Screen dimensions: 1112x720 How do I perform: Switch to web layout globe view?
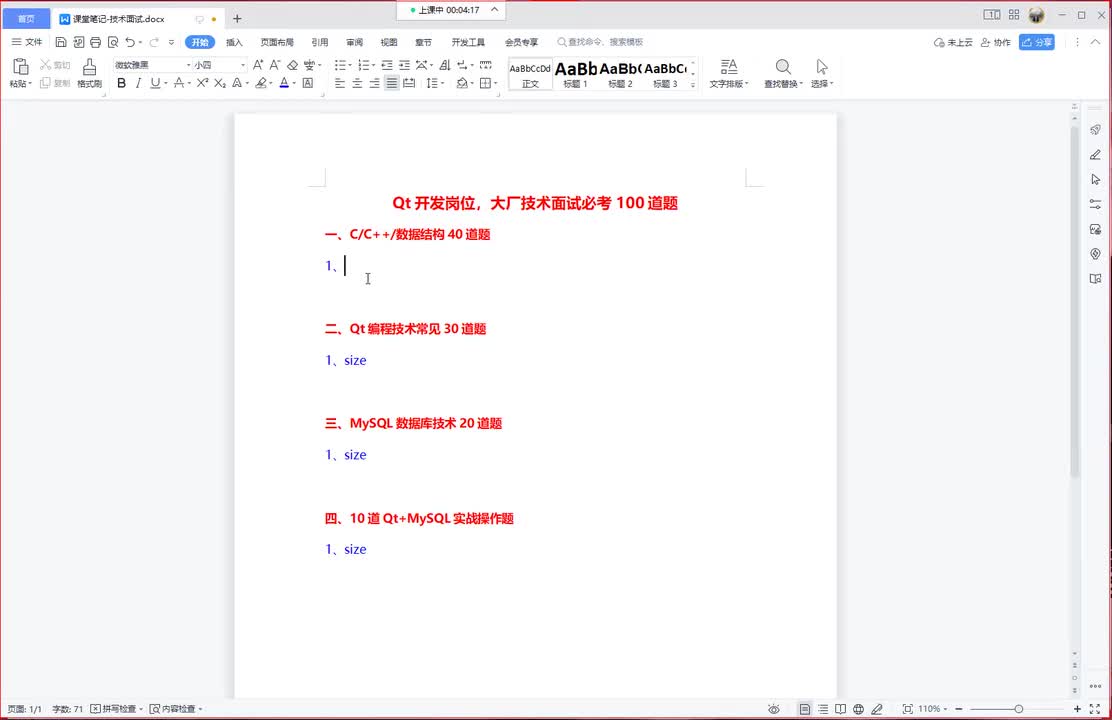tap(859, 709)
